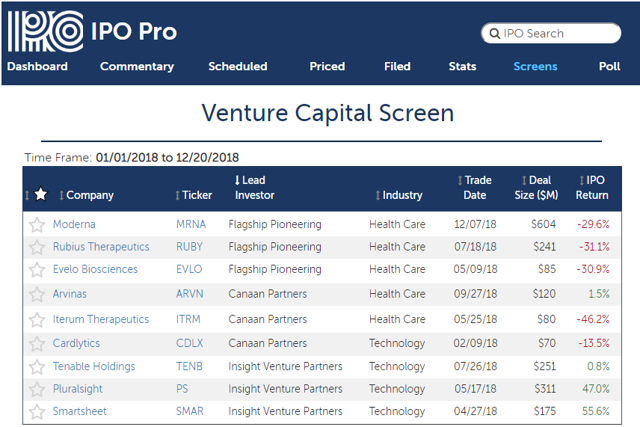Click the search magnifier icon

pyautogui.click(x=494, y=33)
